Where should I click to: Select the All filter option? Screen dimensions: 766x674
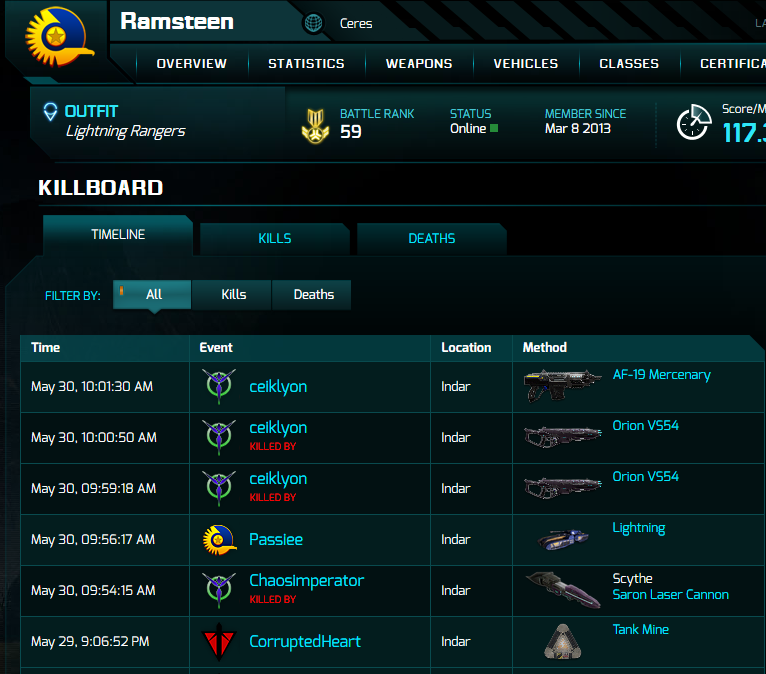pyautogui.click(x=153, y=294)
